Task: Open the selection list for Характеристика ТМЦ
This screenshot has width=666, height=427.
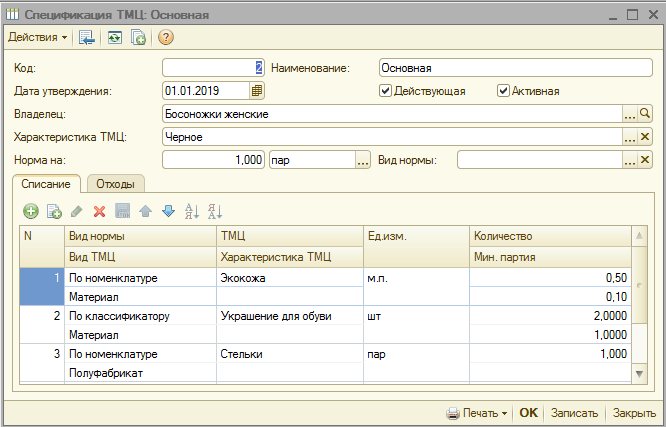Action: click(x=630, y=137)
